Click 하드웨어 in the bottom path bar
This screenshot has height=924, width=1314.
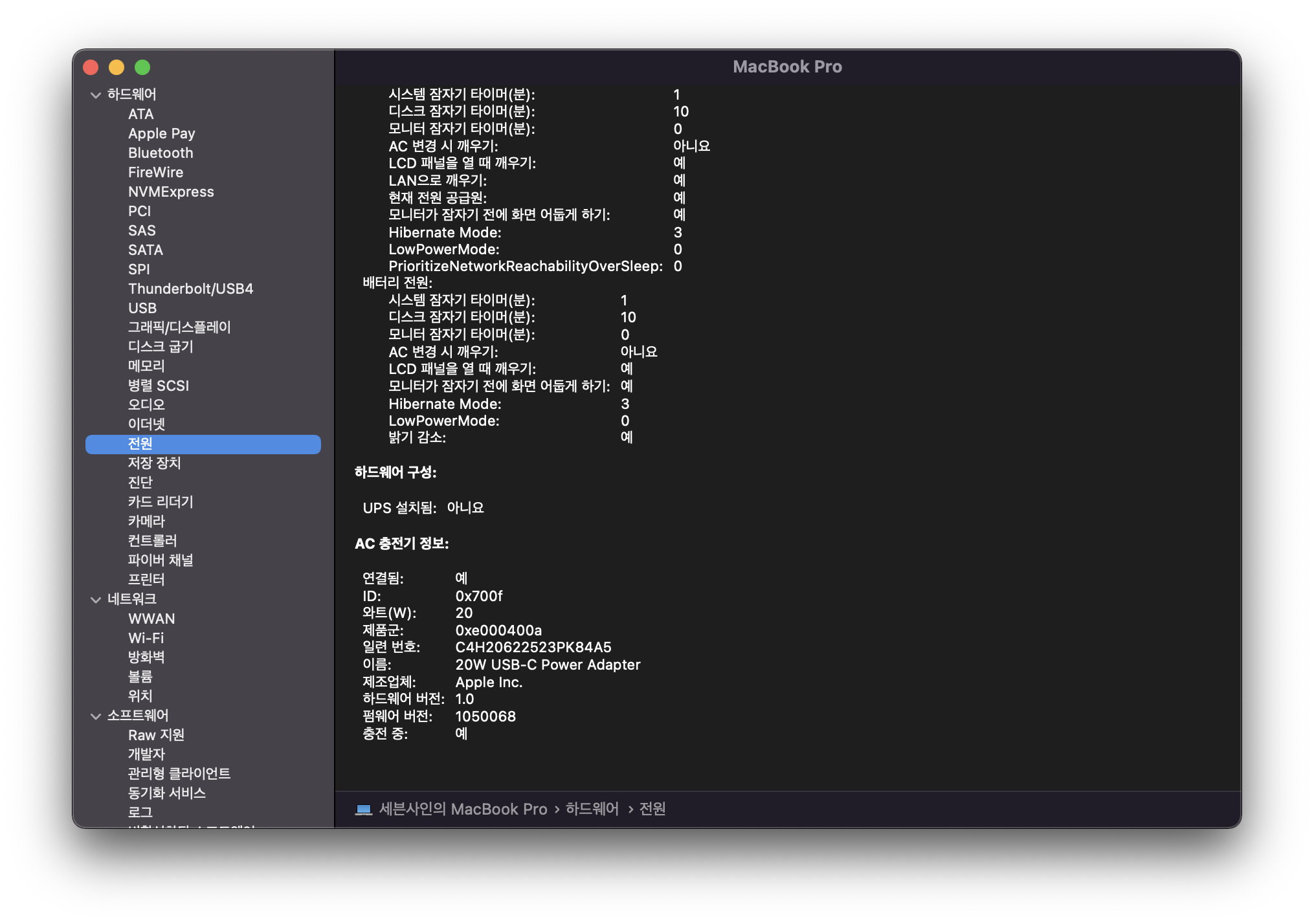592,809
